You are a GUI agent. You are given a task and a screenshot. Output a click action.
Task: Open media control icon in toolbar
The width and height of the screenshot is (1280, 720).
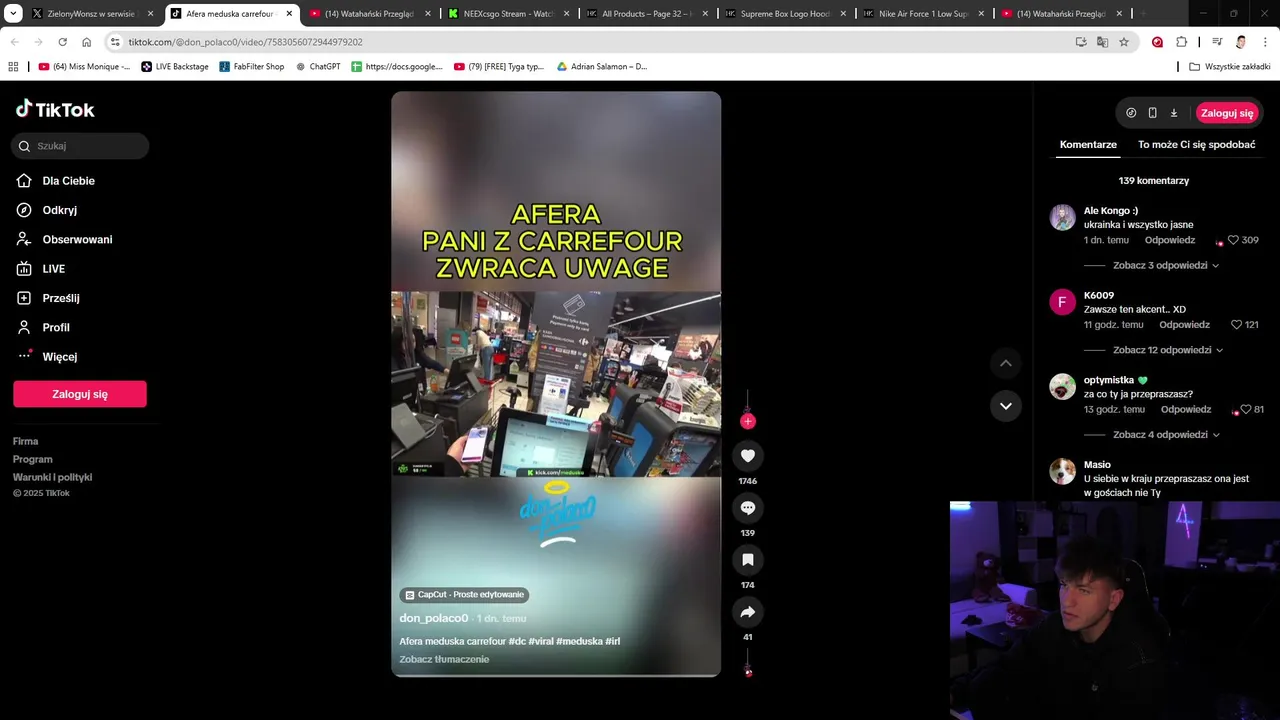1217,42
